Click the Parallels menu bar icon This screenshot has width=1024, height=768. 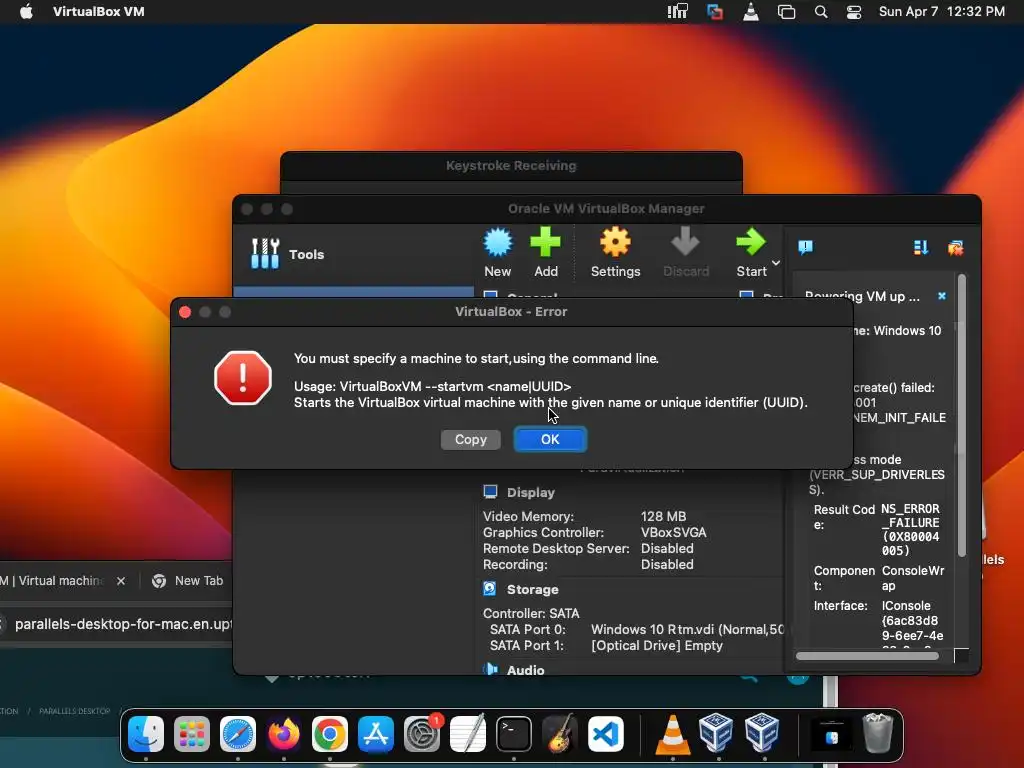[715, 12]
